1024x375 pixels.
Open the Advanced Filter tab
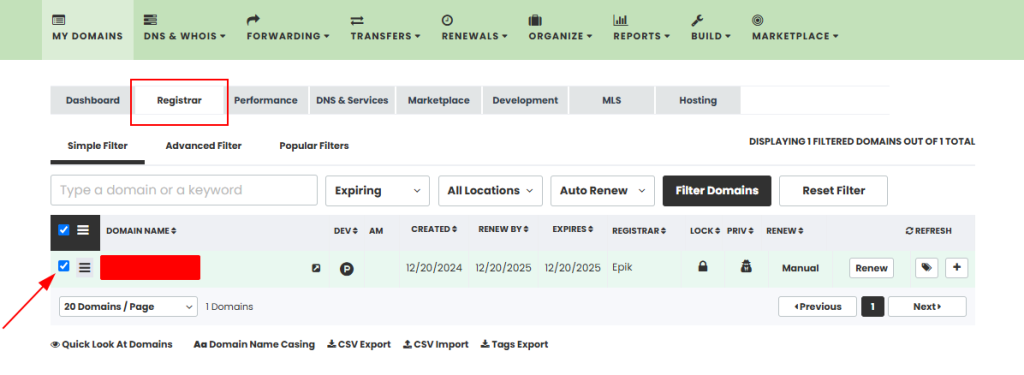tap(204, 146)
